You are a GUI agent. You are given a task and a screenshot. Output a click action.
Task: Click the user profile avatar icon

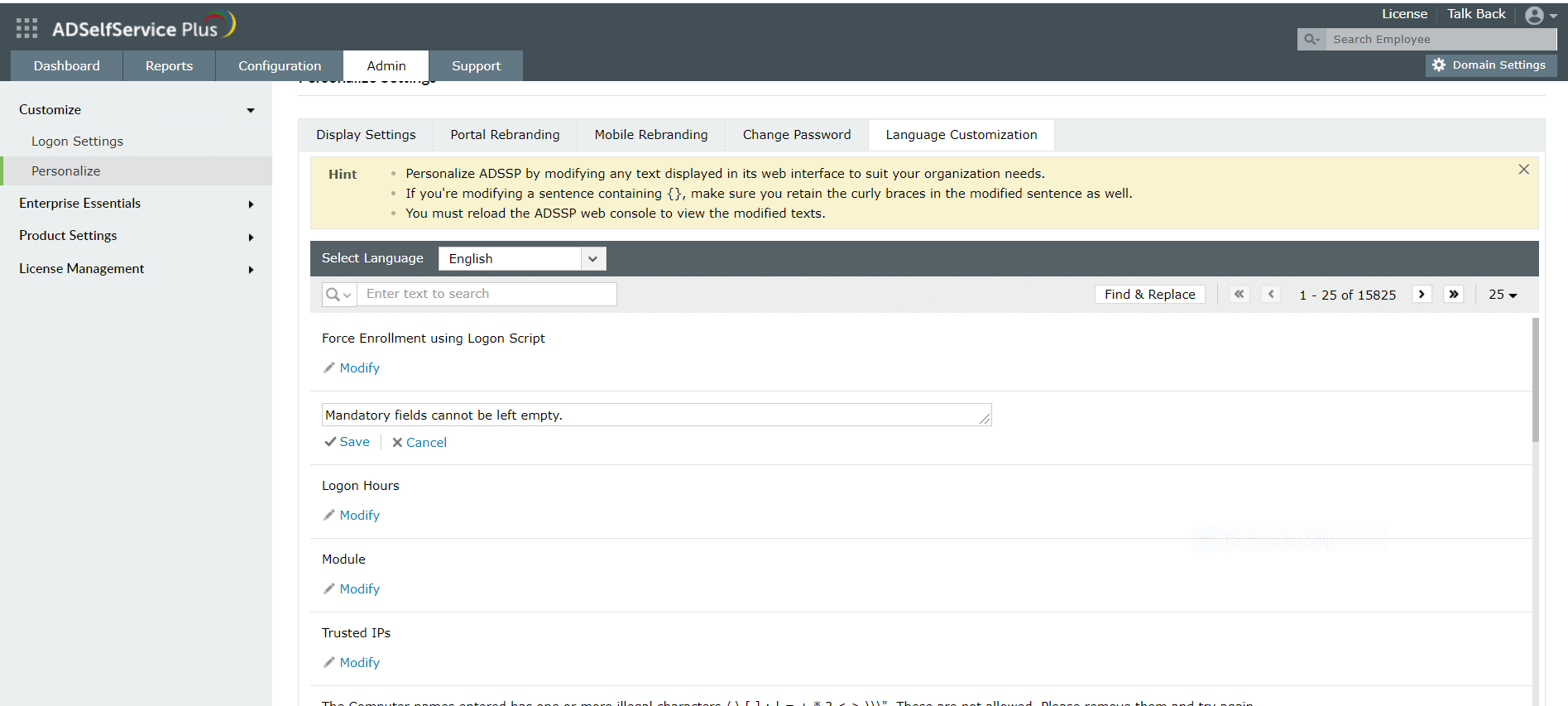coord(1535,15)
